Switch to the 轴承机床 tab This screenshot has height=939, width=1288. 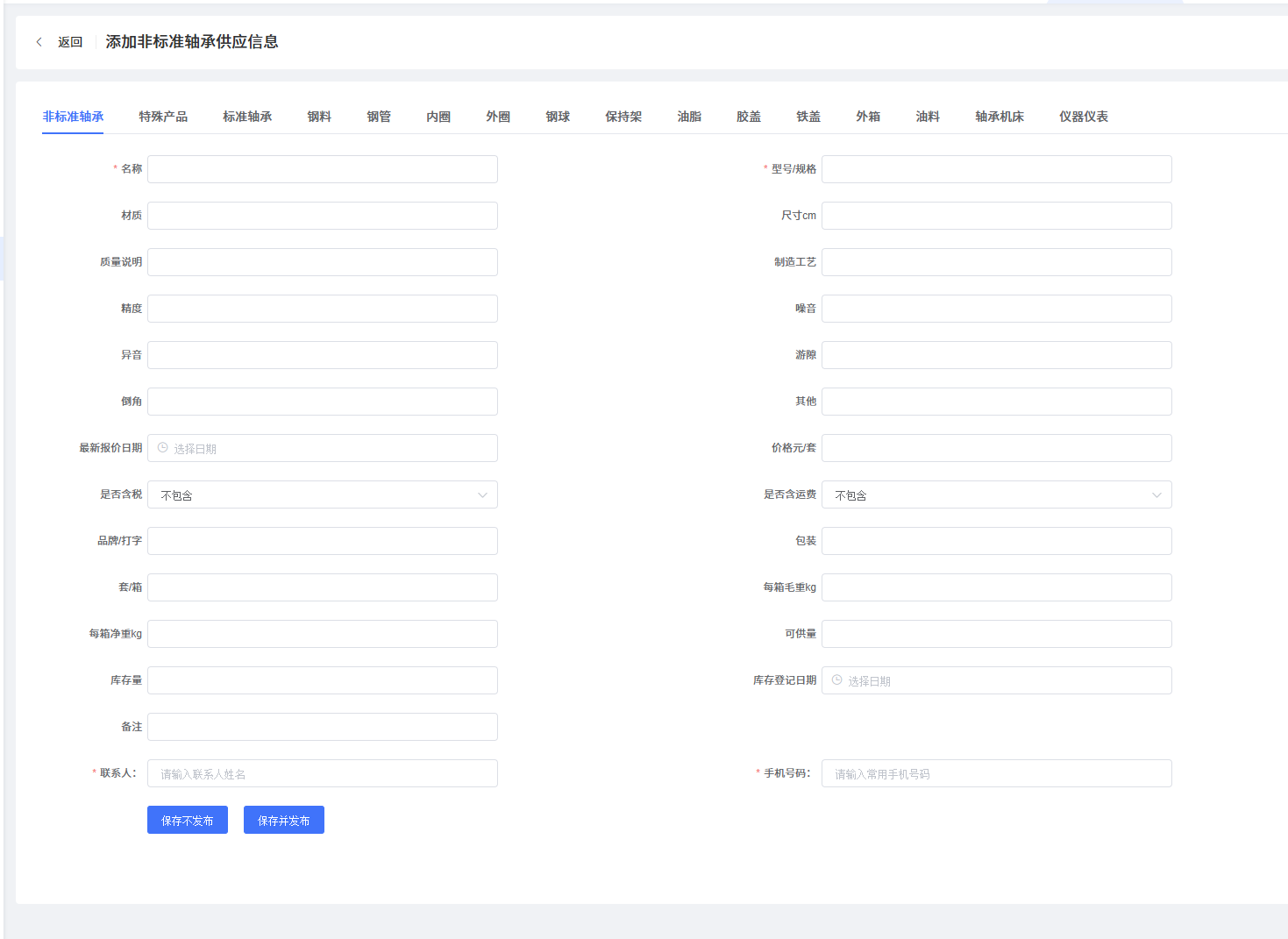tap(999, 117)
